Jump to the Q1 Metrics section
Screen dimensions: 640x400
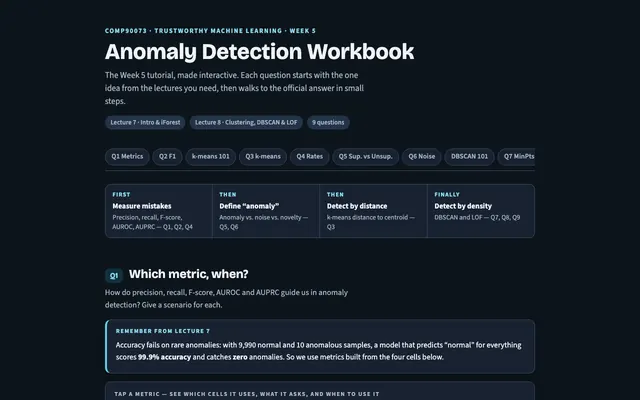coord(127,157)
